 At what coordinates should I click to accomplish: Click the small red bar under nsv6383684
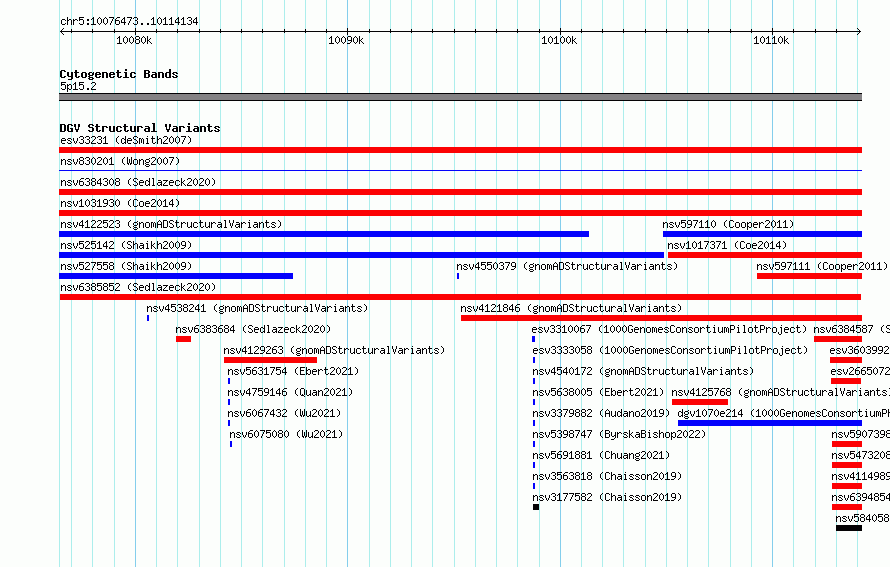(x=183, y=339)
